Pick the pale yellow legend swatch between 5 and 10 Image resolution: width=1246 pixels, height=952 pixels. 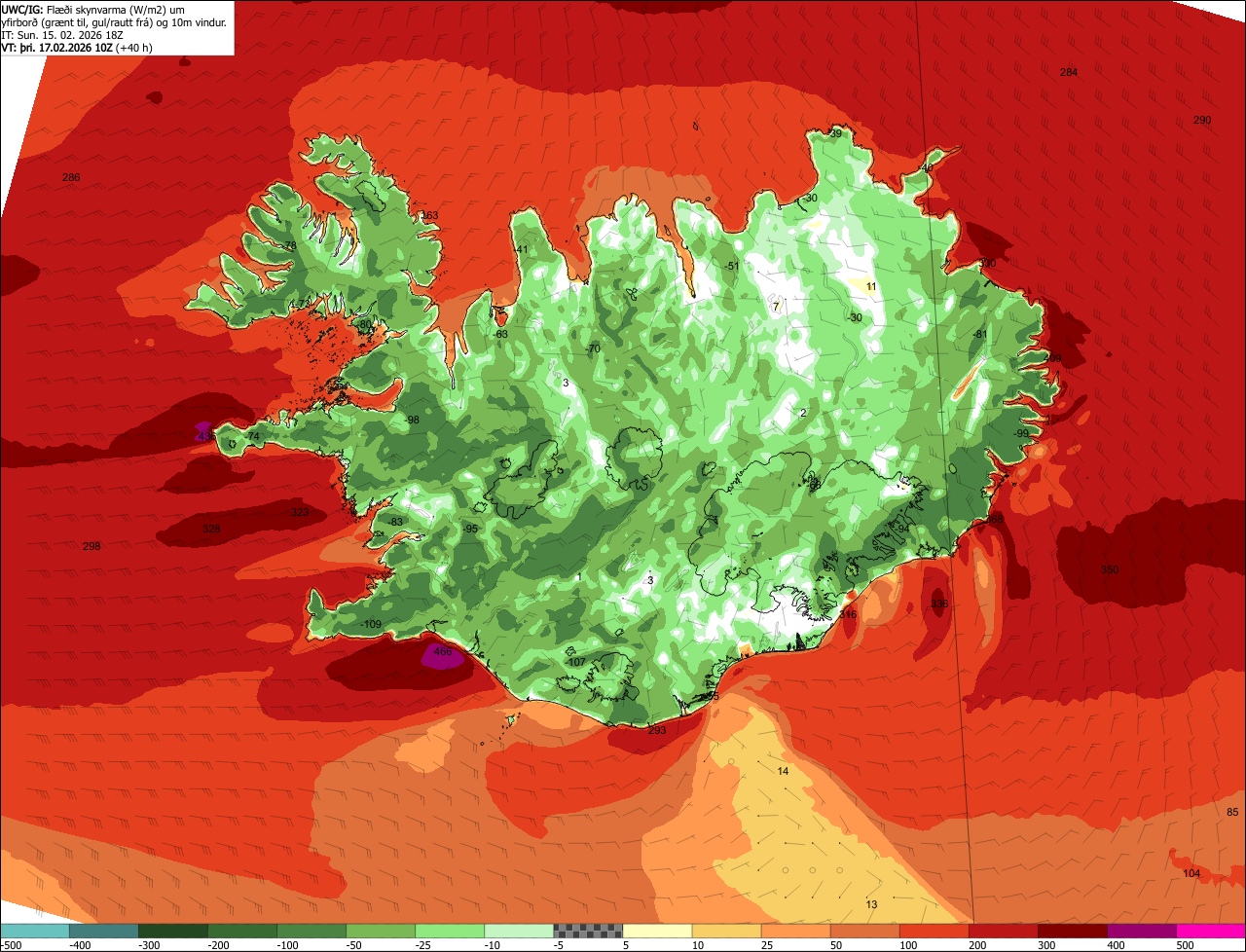pos(656,931)
